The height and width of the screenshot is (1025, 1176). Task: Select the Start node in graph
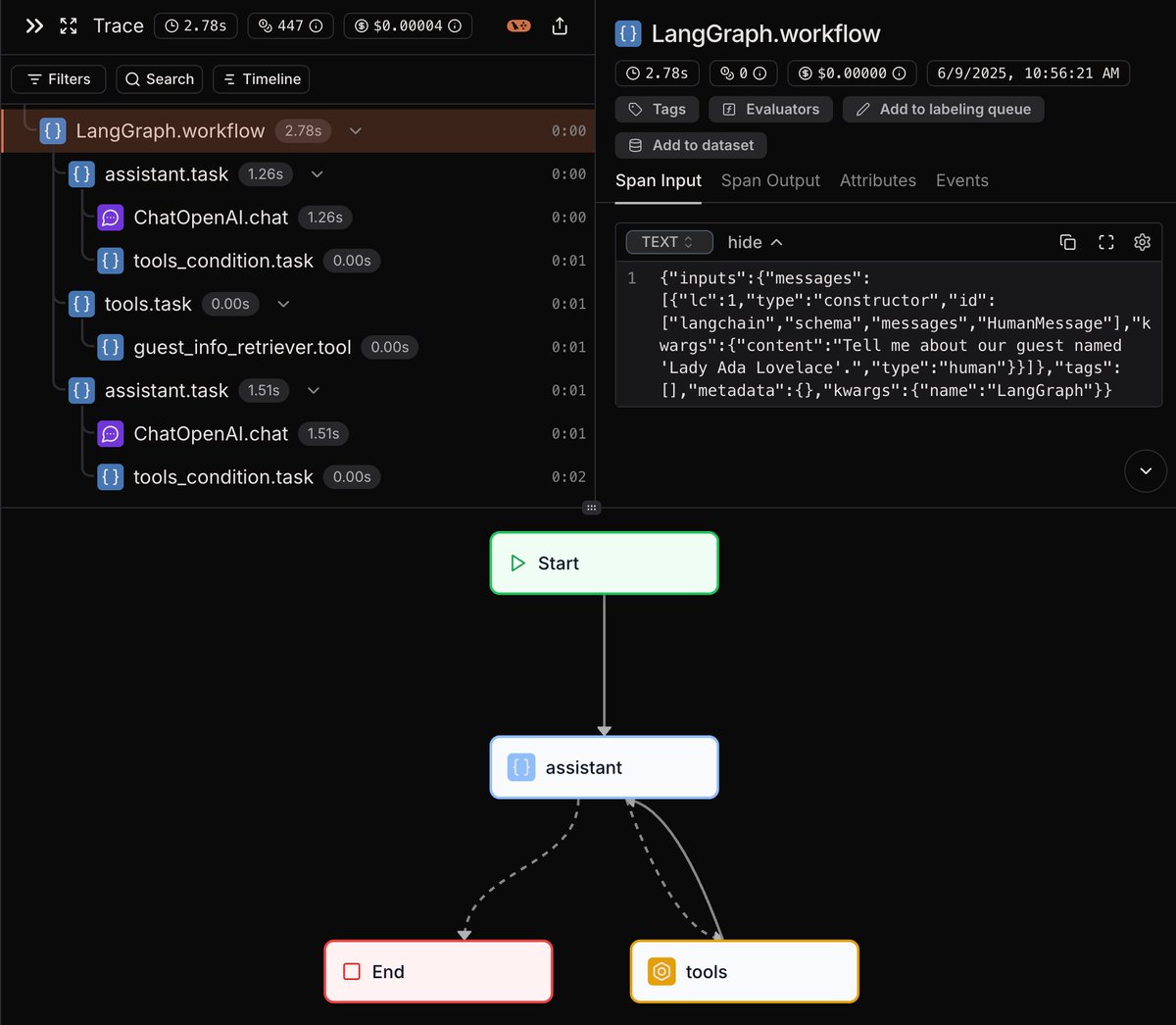[x=605, y=563]
